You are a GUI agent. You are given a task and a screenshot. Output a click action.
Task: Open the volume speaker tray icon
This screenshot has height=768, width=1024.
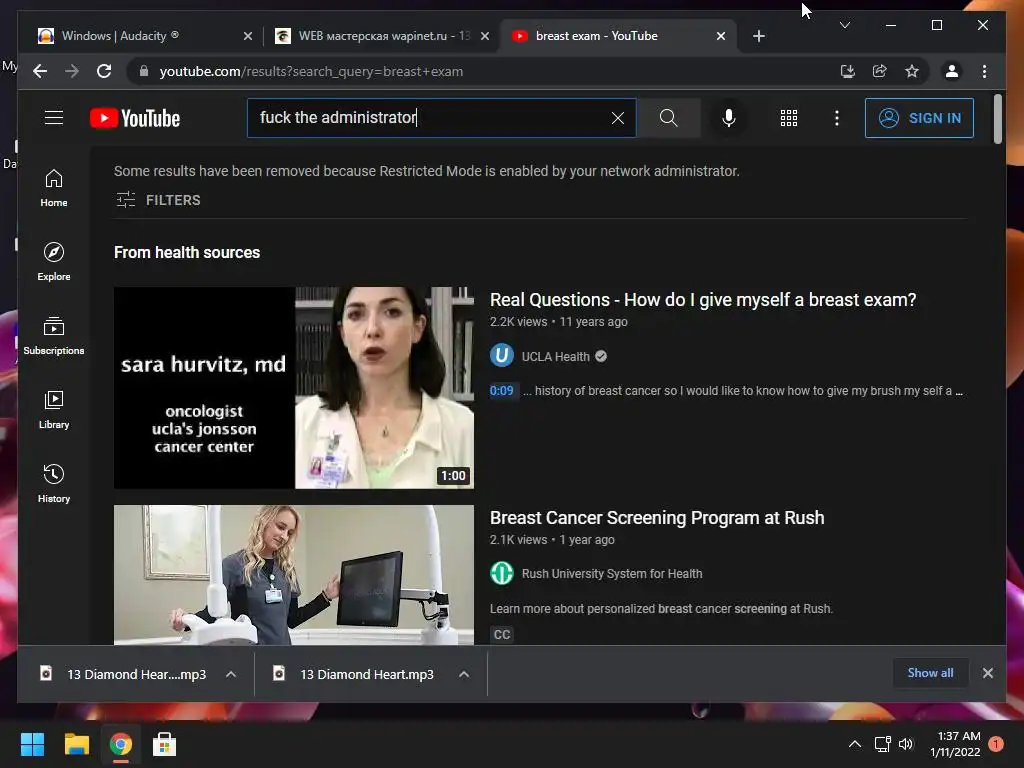pos(906,744)
